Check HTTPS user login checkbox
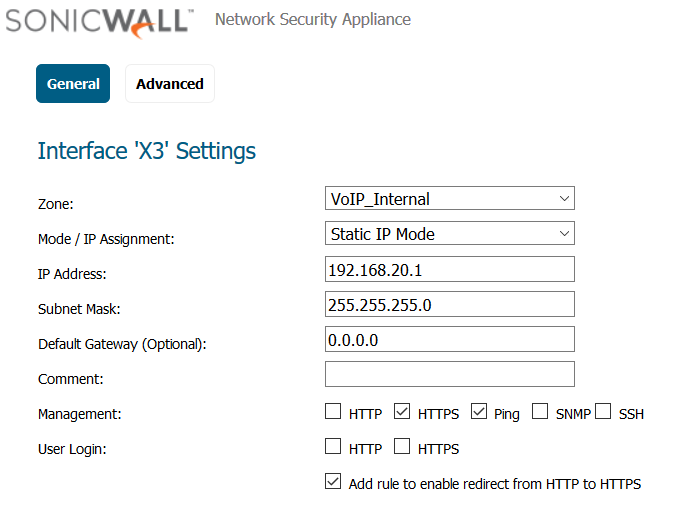683x517 pixels. 402,446
